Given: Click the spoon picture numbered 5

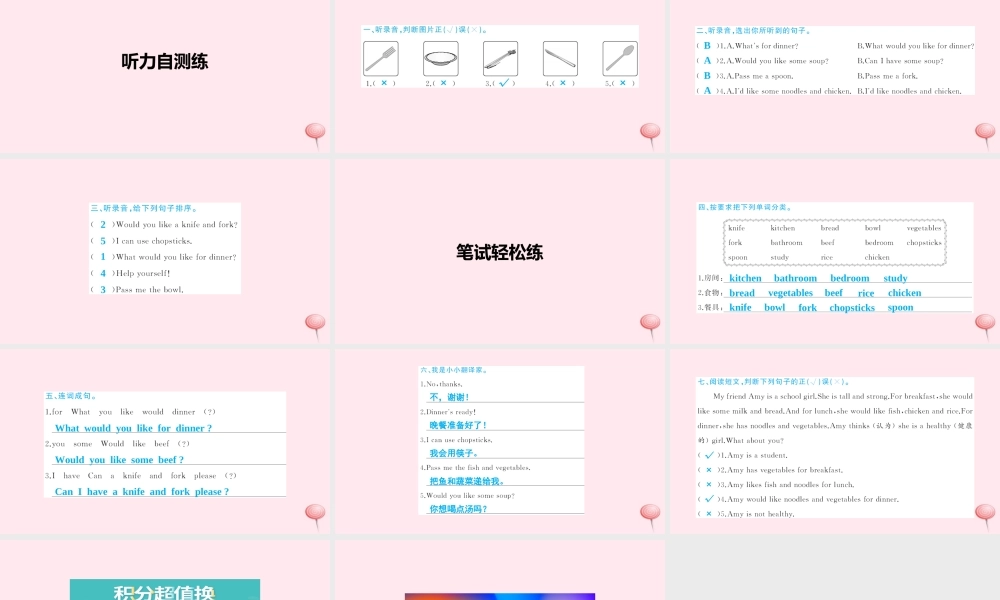Looking at the screenshot, I should point(620,58).
